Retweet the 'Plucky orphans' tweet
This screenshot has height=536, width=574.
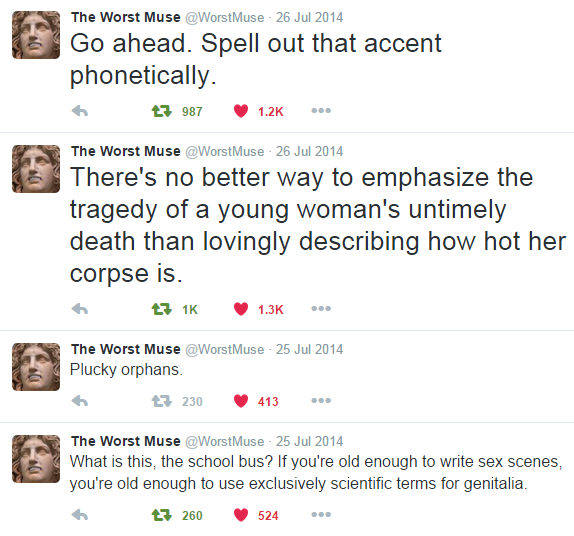click(x=162, y=401)
